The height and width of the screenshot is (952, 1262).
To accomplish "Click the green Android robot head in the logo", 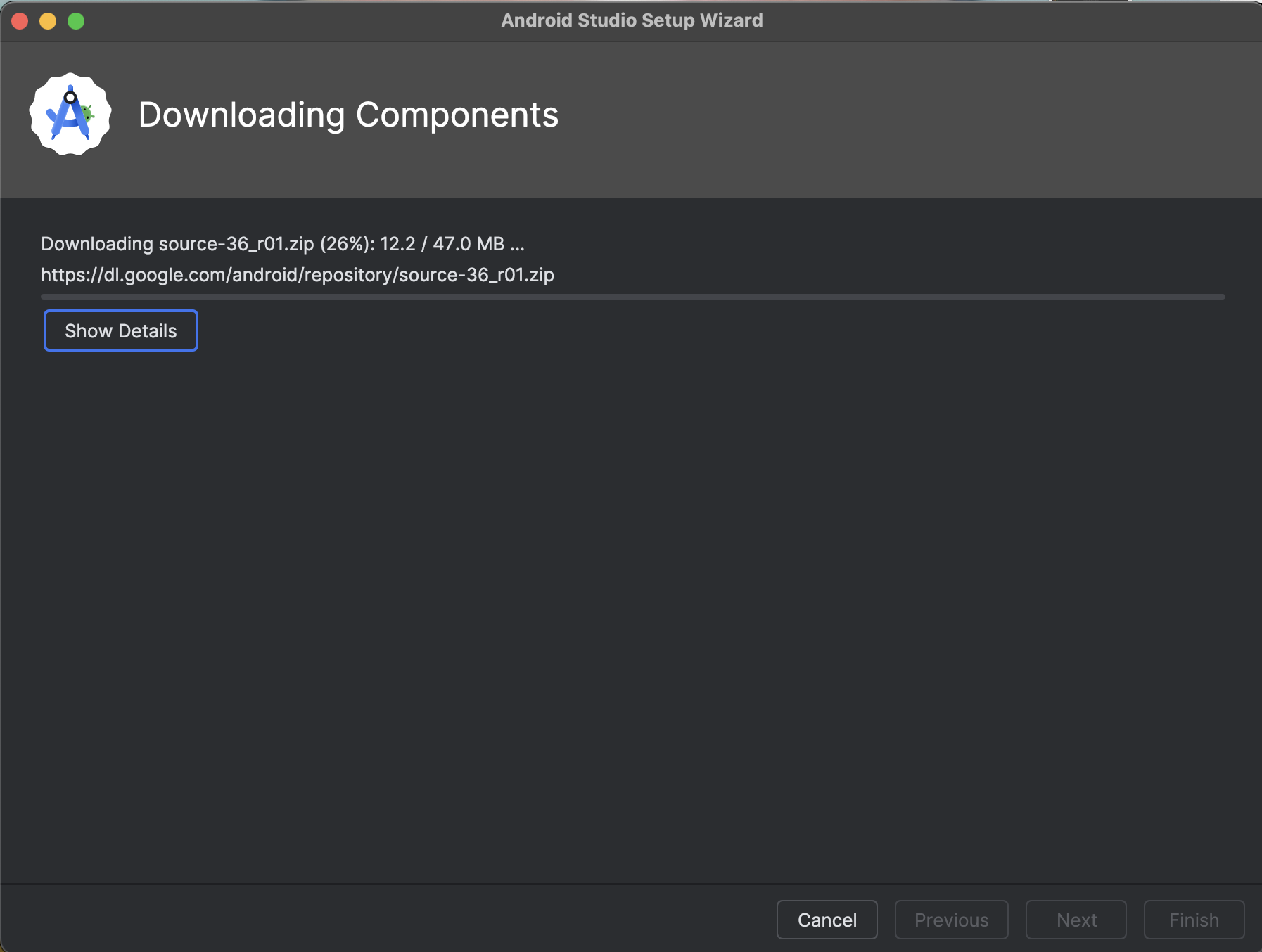I will 87,112.
